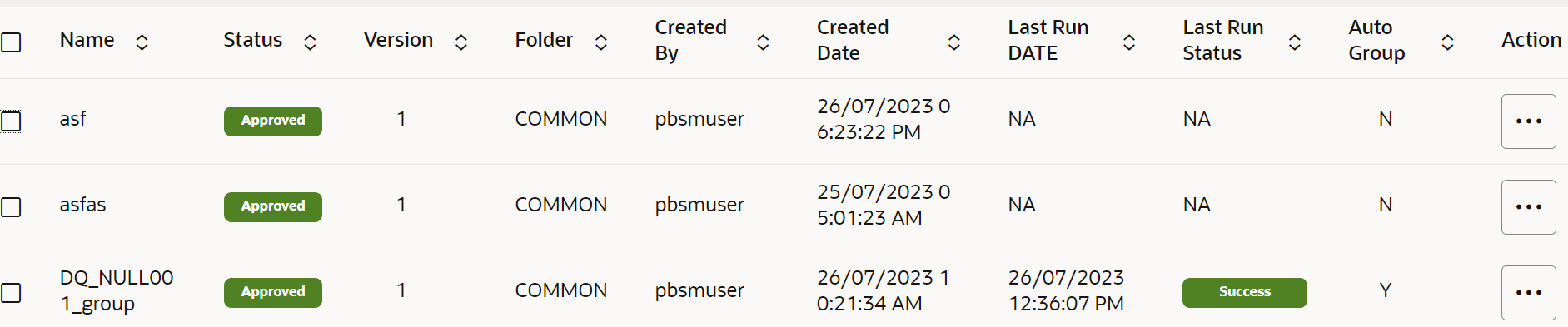Click the Success status badge

(1245, 292)
